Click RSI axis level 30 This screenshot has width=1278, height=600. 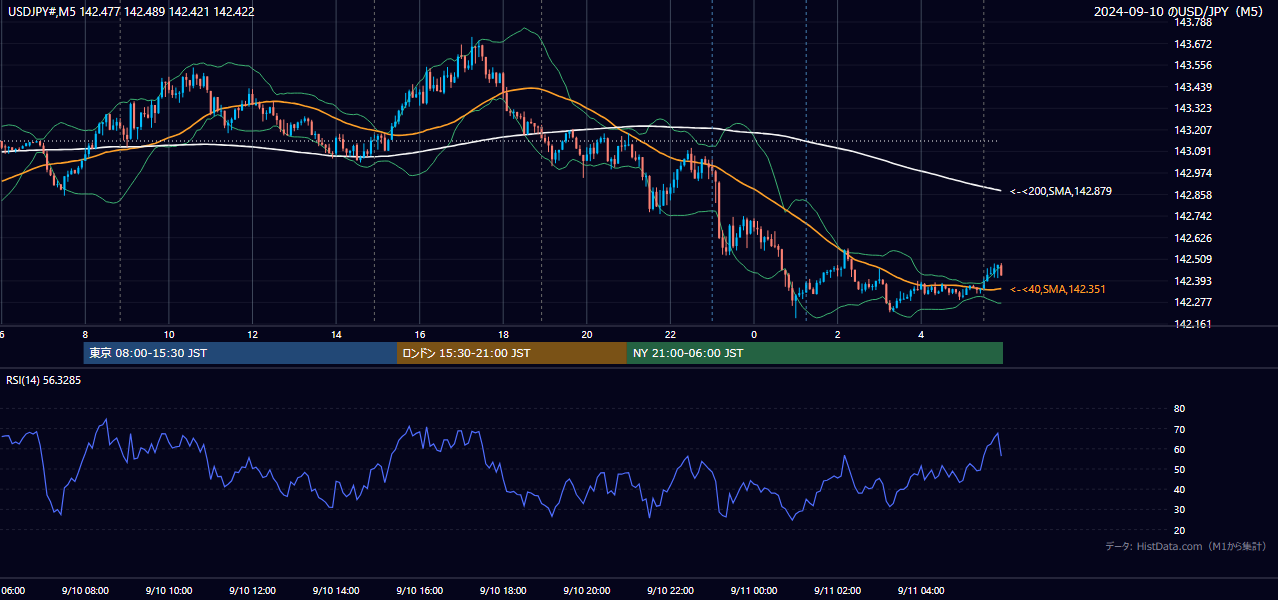[1180, 510]
